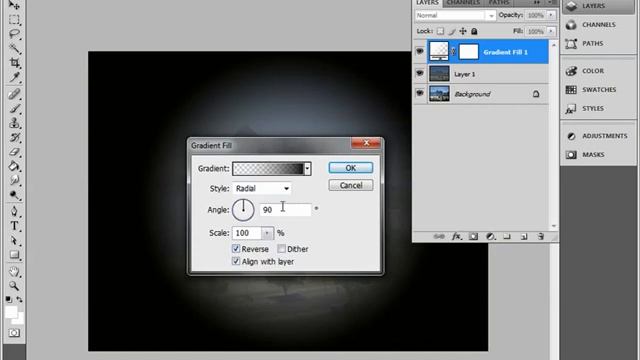Viewport: 640px width, 360px height.
Task: Open the Scale percentage dropdown arrow
Action: [x=267, y=233]
